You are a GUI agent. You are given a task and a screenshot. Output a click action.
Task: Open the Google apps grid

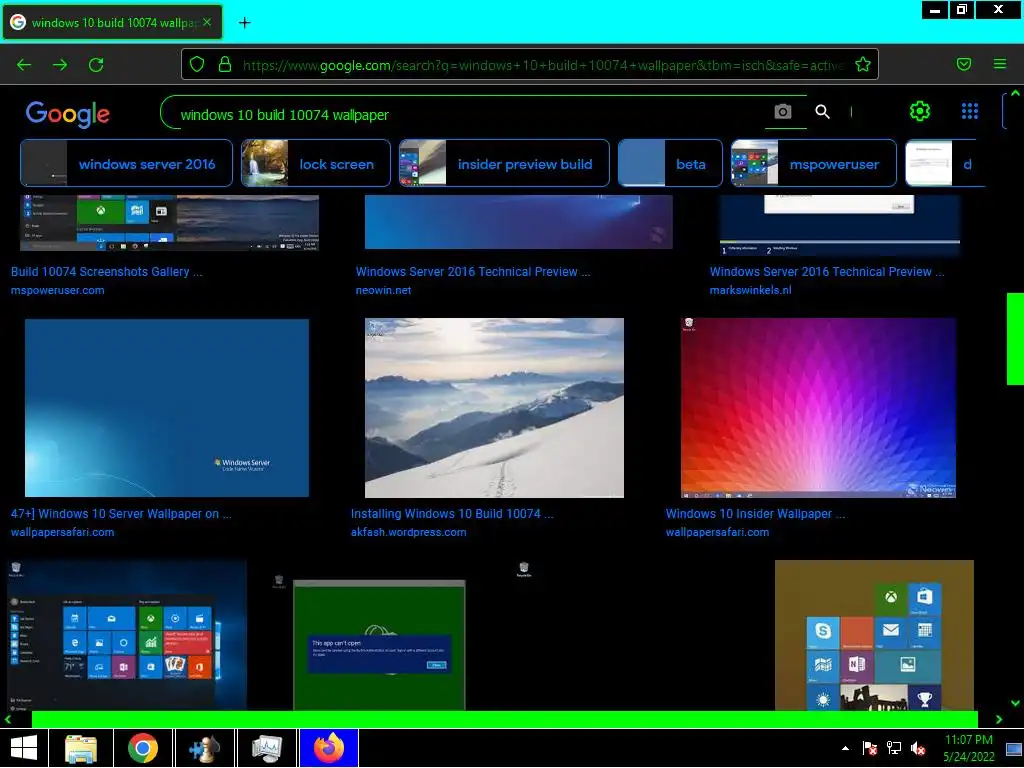coord(970,112)
